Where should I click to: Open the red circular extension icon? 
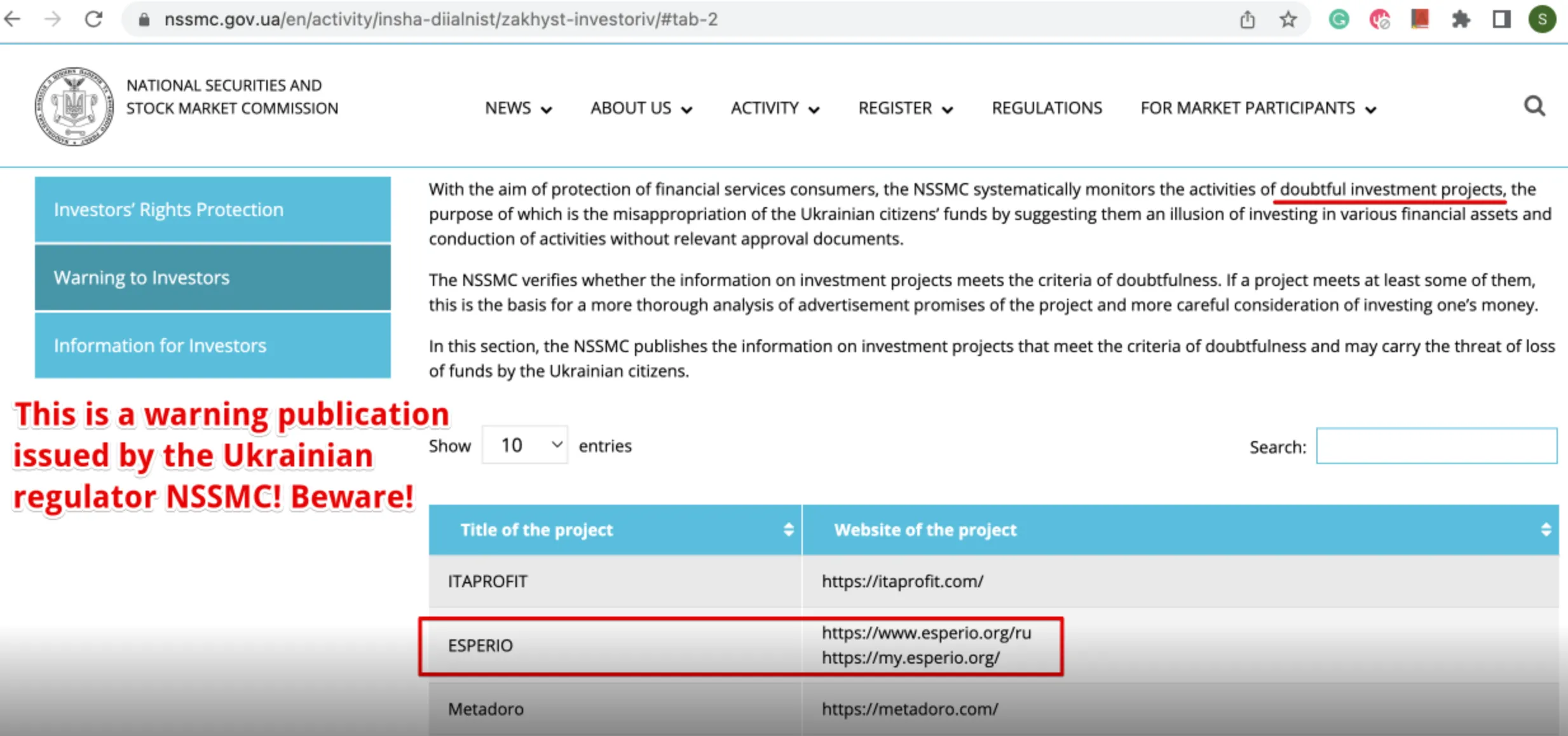click(x=1379, y=20)
